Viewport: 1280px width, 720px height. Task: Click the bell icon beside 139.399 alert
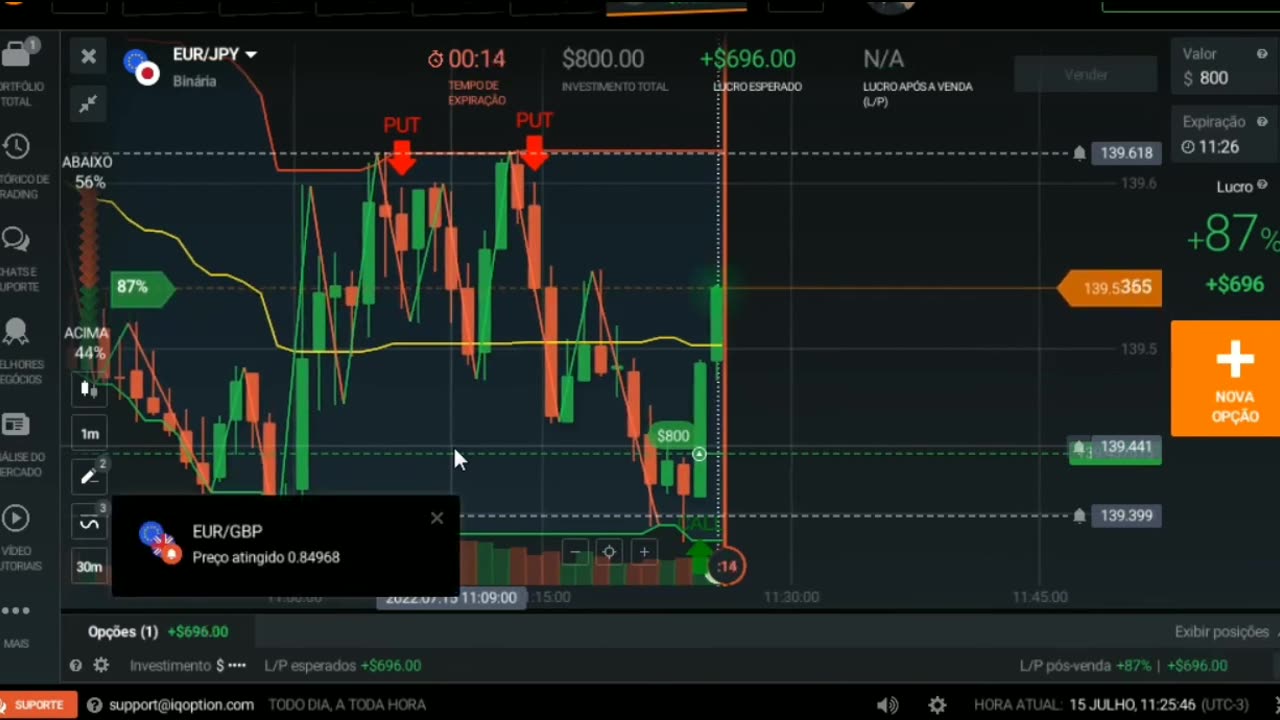coord(1079,516)
